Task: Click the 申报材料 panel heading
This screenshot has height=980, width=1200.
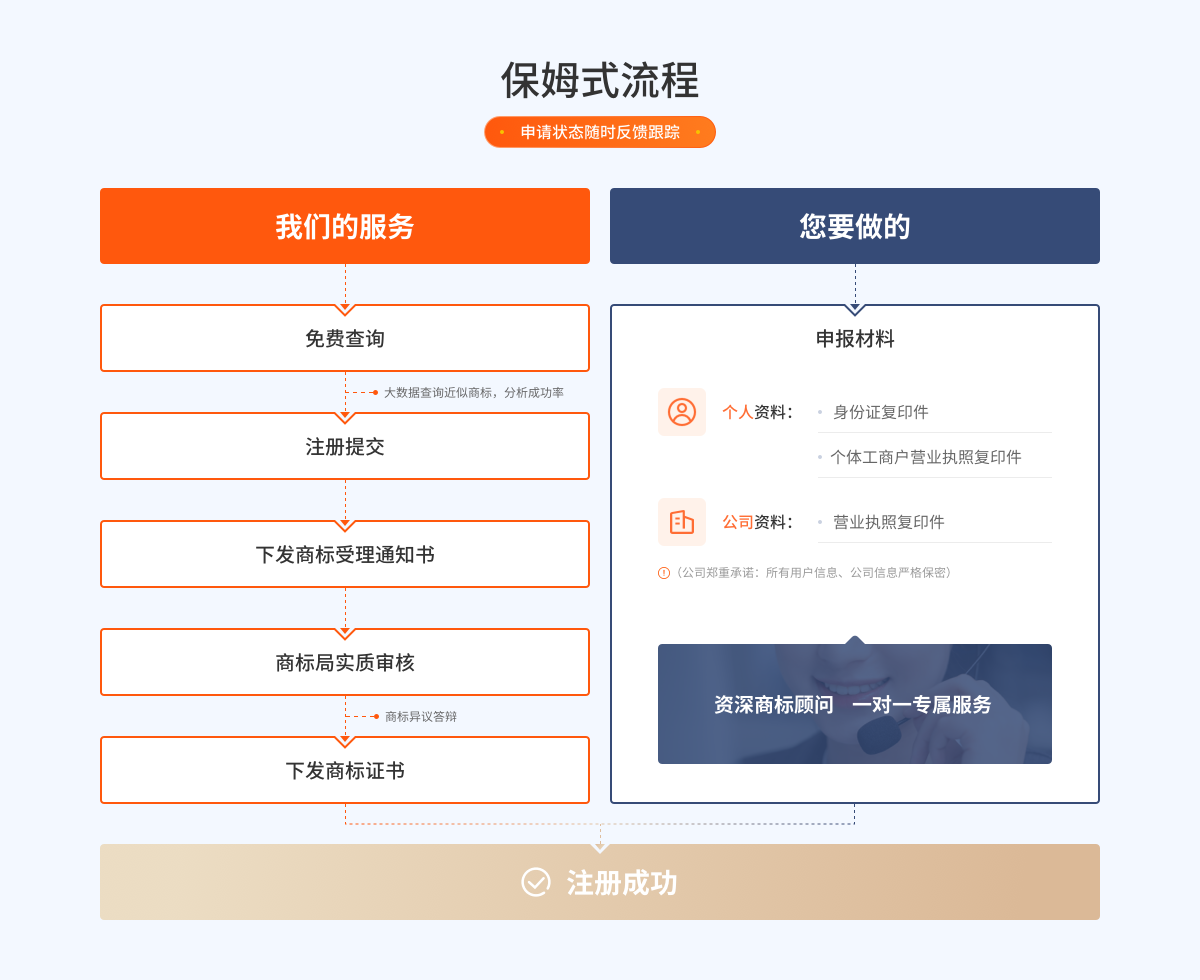Action: (855, 339)
